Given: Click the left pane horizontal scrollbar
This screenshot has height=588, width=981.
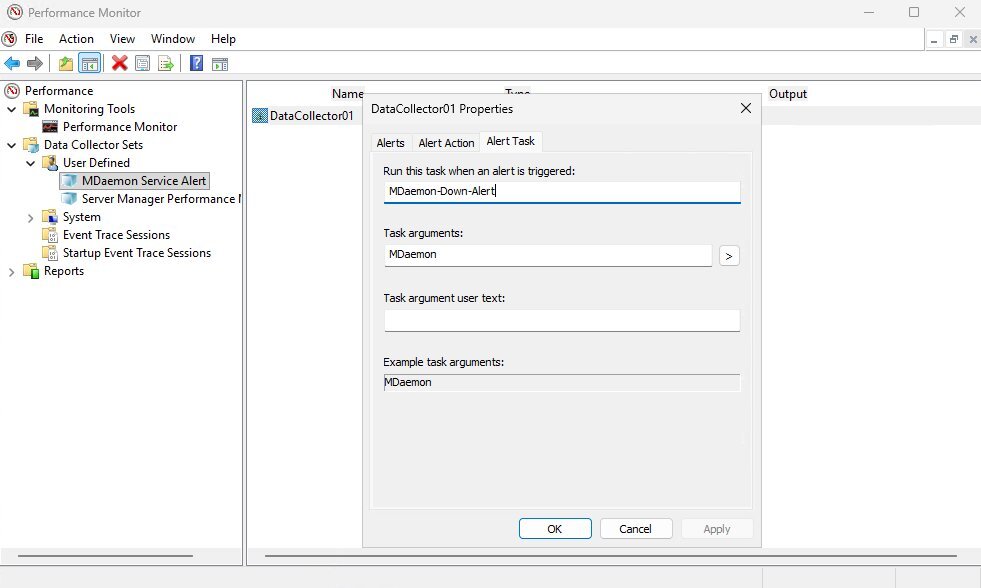Looking at the screenshot, I should pos(105,555).
